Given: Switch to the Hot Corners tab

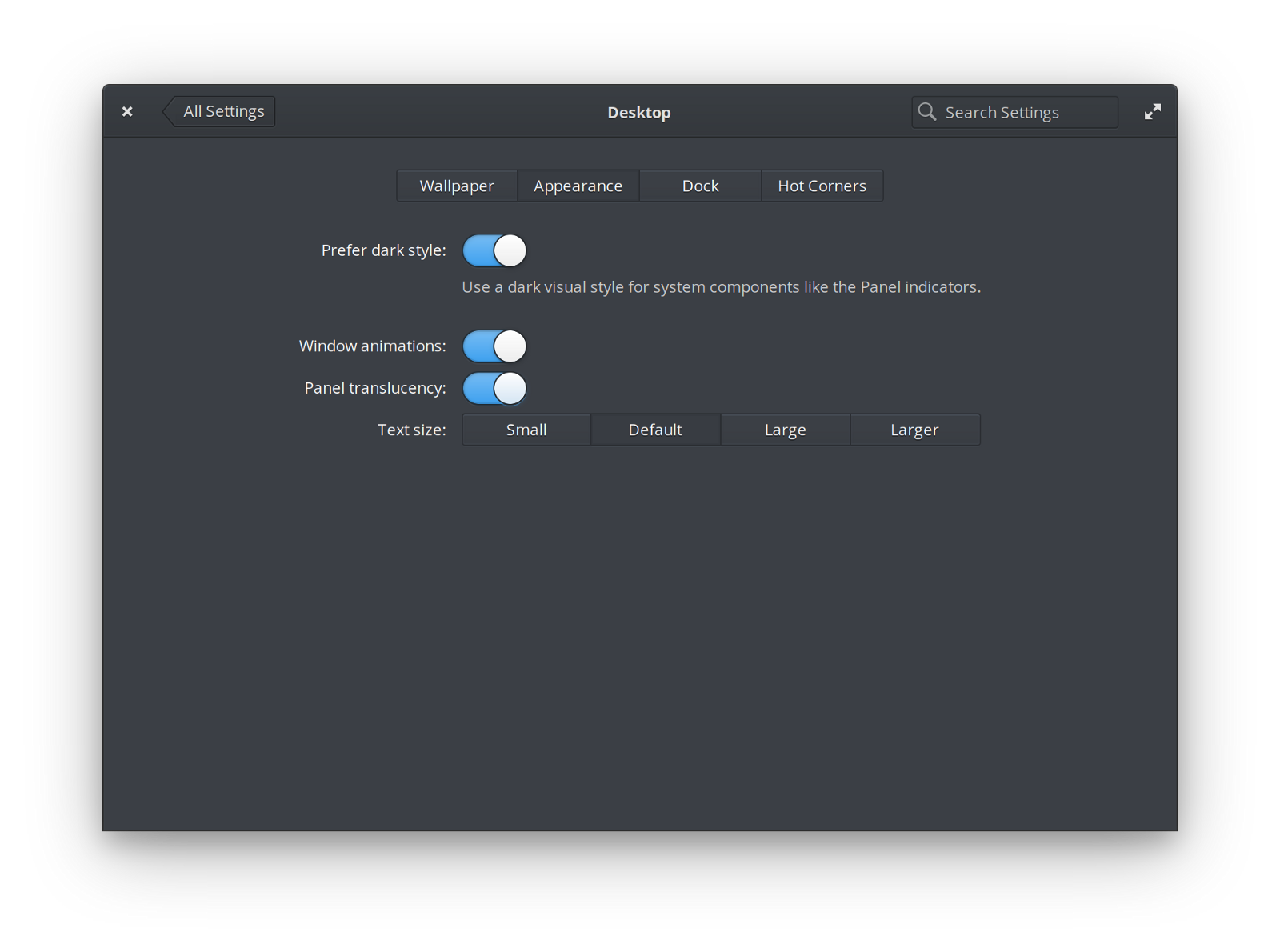Looking at the screenshot, I should 822,186.
